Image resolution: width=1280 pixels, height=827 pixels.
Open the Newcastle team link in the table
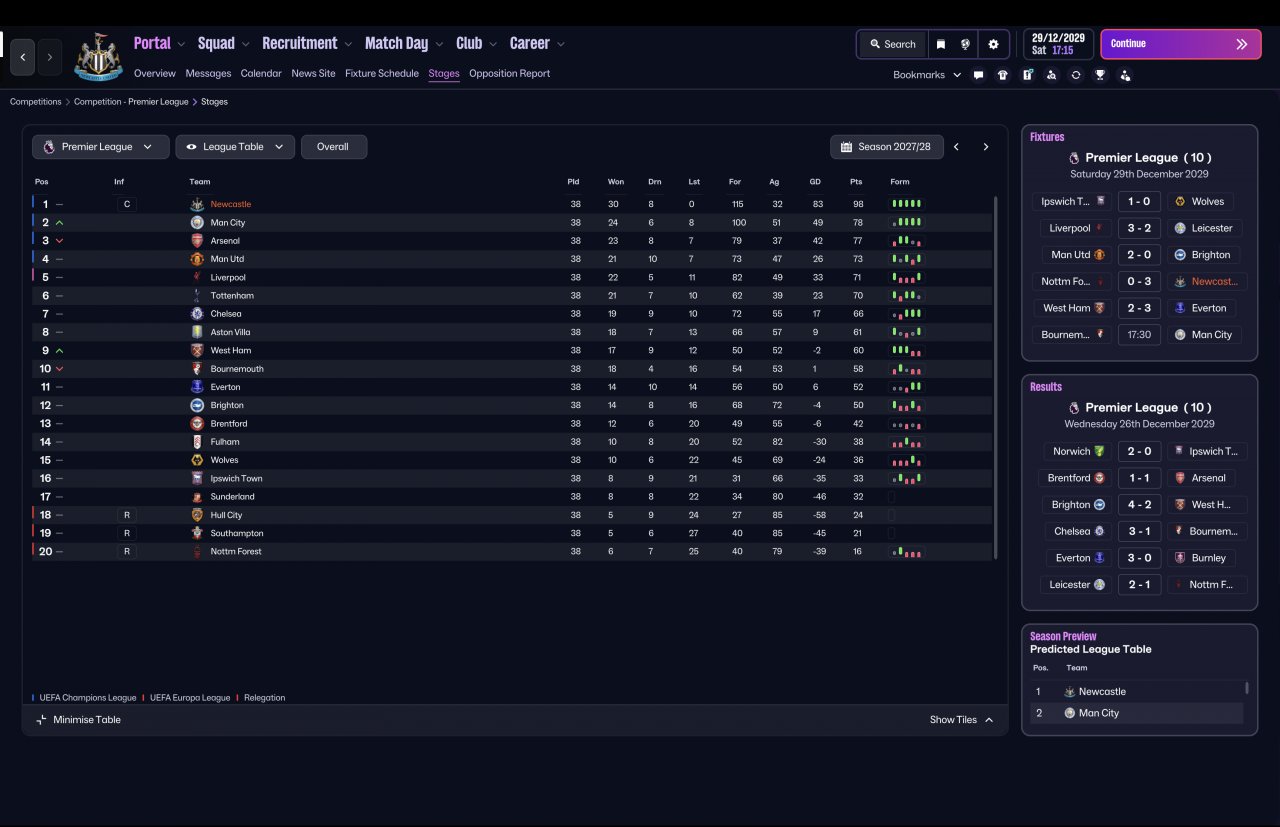(231, 205)
